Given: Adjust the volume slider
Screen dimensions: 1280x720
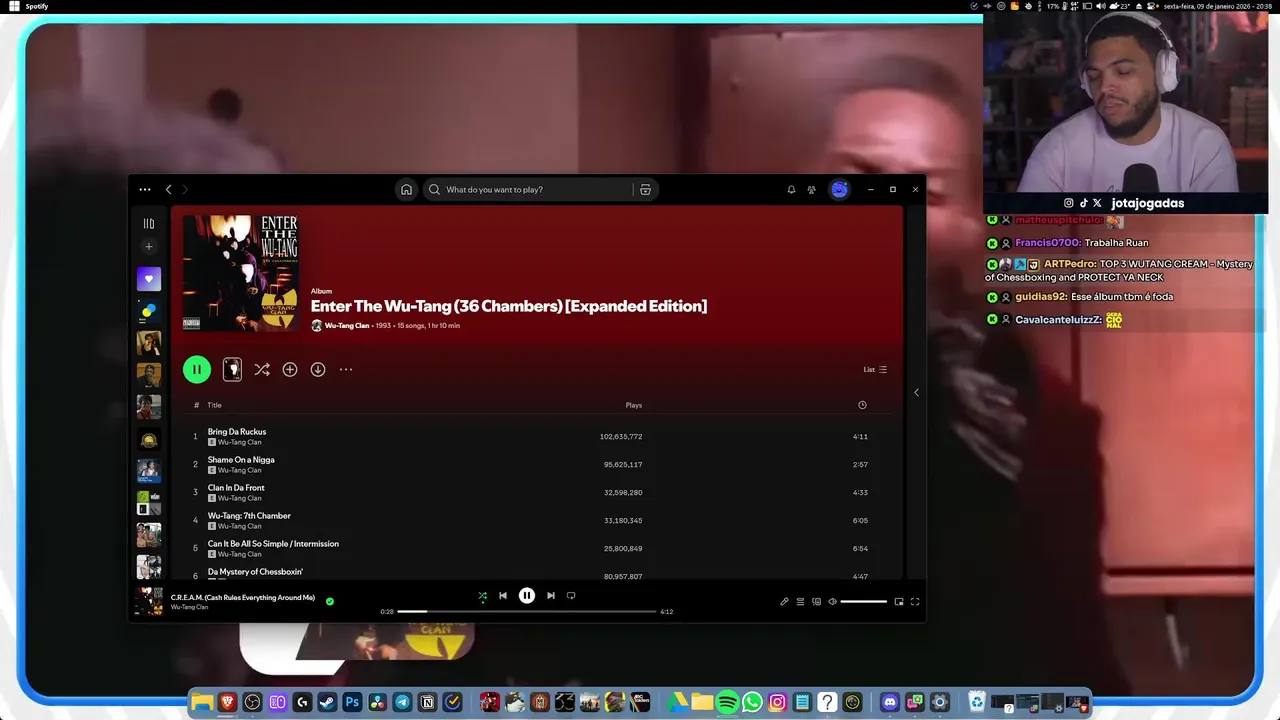Looking at the screenshot, I should point(864,601).
